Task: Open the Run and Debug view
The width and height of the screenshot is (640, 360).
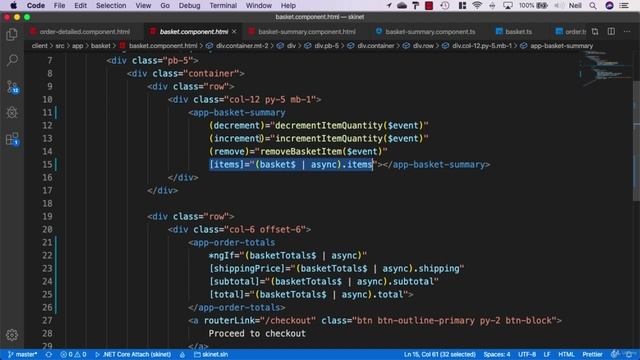Action: point(12,113)
